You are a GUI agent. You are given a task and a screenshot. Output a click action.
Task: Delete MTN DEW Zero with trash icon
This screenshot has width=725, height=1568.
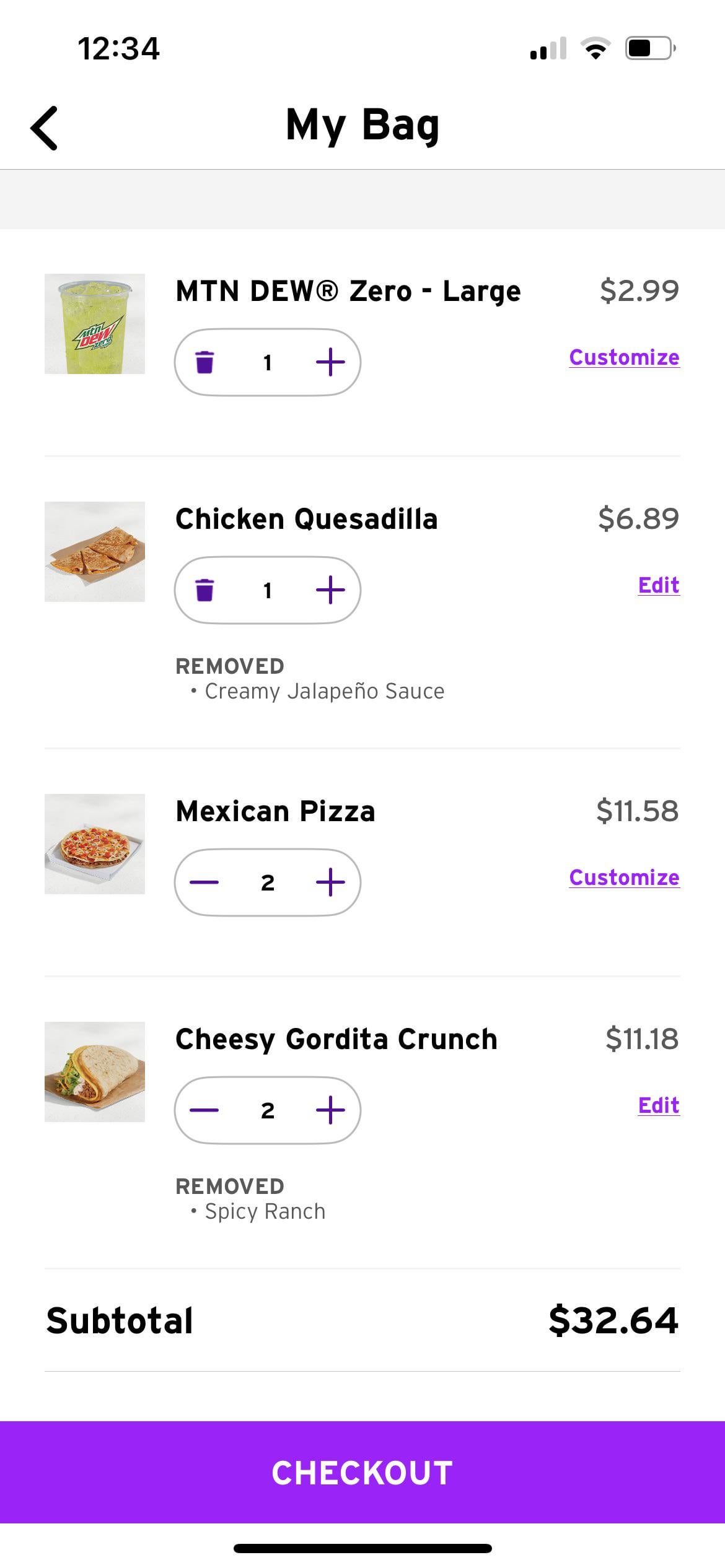pyautogui.click(x=204, y=362)
